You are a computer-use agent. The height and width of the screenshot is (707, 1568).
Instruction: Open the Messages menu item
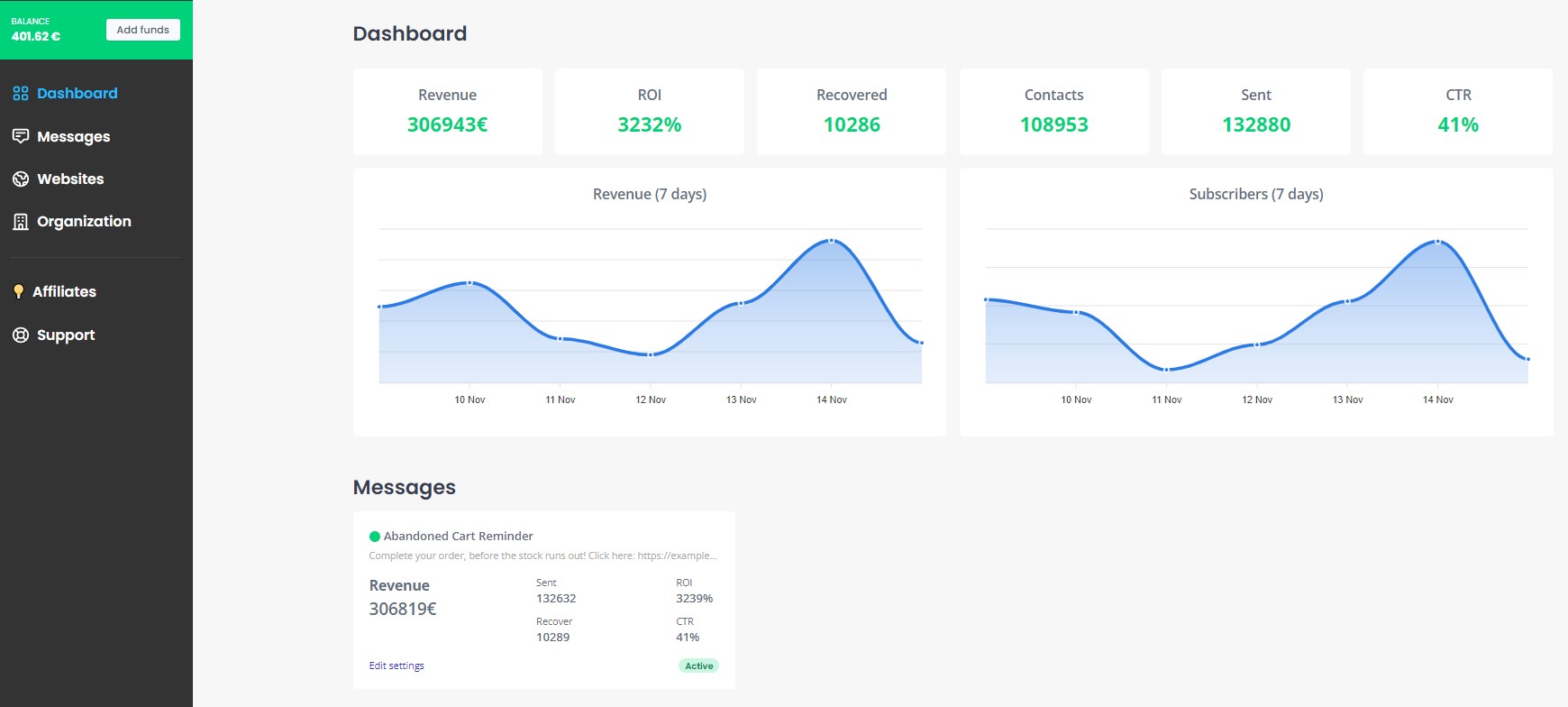(61, 136)
